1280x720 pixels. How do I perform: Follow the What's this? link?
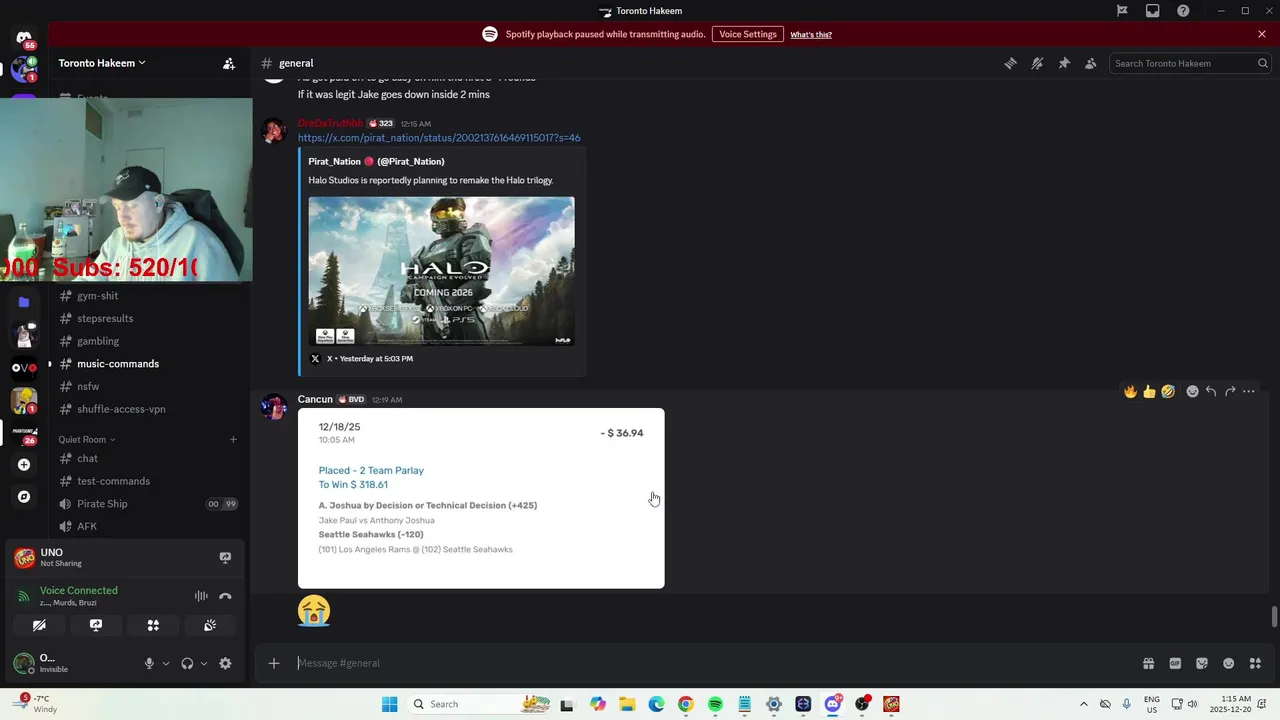click(811, 34)
